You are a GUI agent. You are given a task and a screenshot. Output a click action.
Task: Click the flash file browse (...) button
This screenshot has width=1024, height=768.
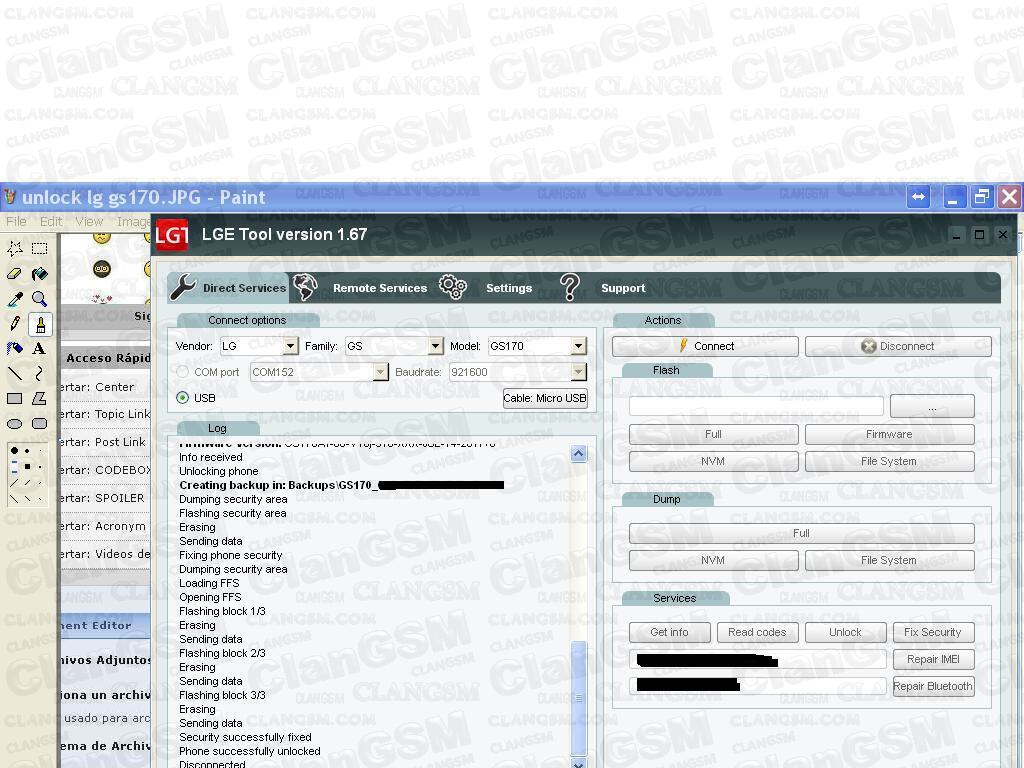click(932, 406)
